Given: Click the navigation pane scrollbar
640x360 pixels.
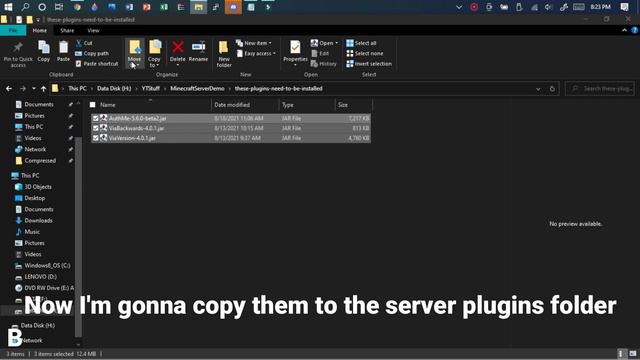Looking at the screenshot, I should click(78, 237).
